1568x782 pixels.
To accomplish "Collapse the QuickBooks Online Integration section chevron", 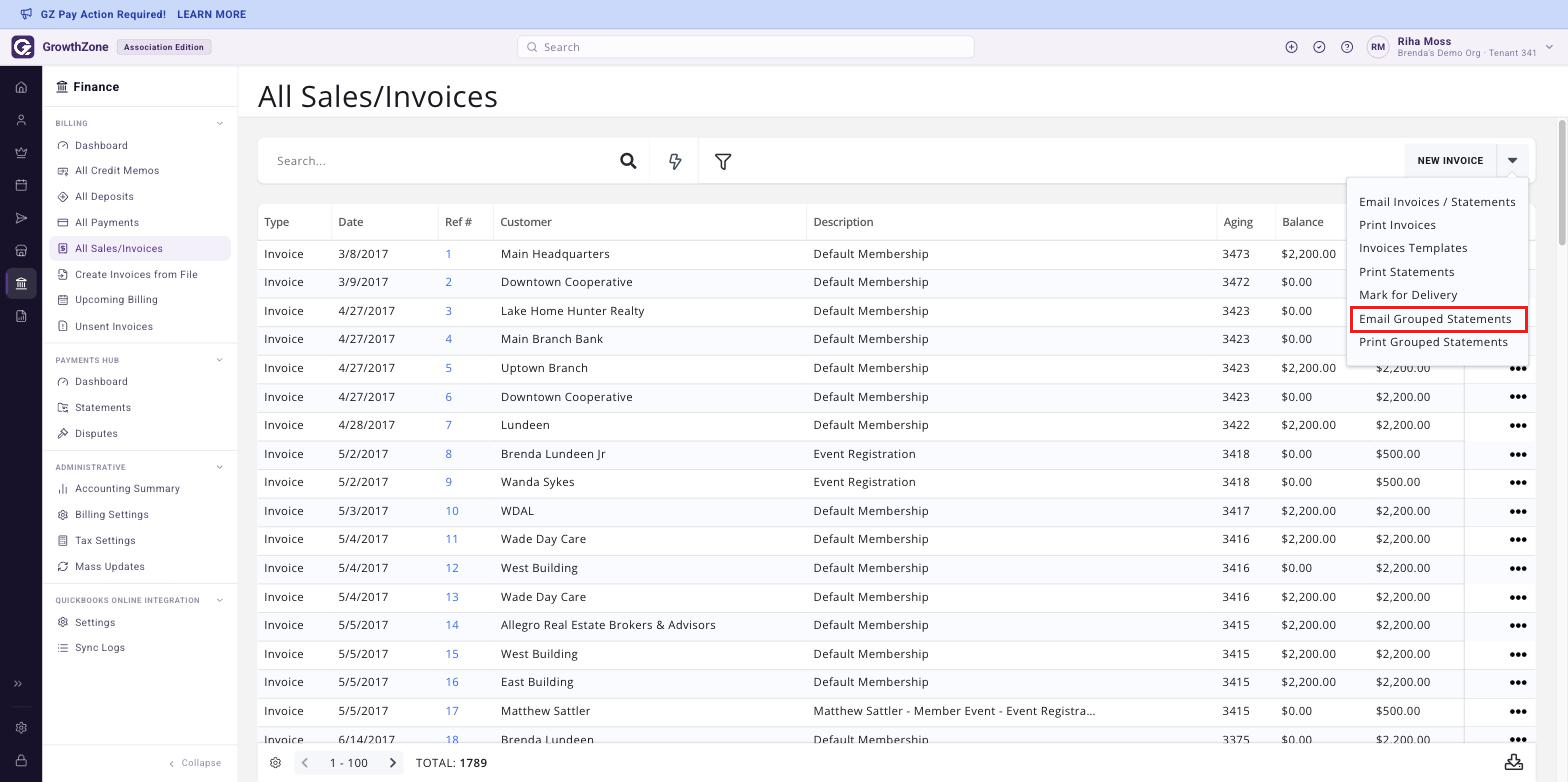I will [x=220, y=600].
